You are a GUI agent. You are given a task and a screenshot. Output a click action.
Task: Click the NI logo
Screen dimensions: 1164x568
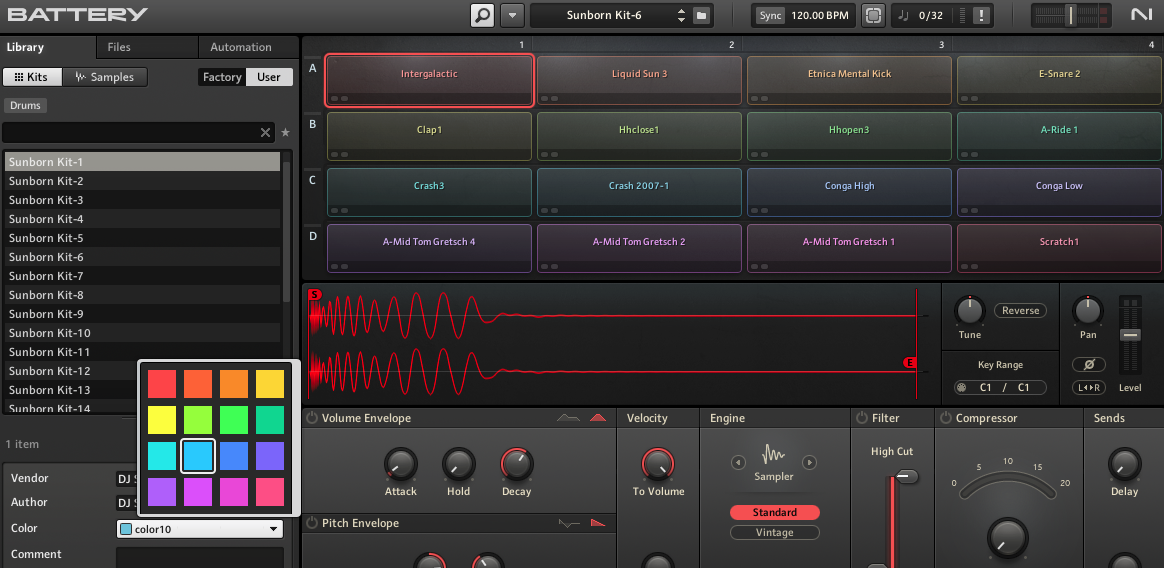coord(1142,15)
